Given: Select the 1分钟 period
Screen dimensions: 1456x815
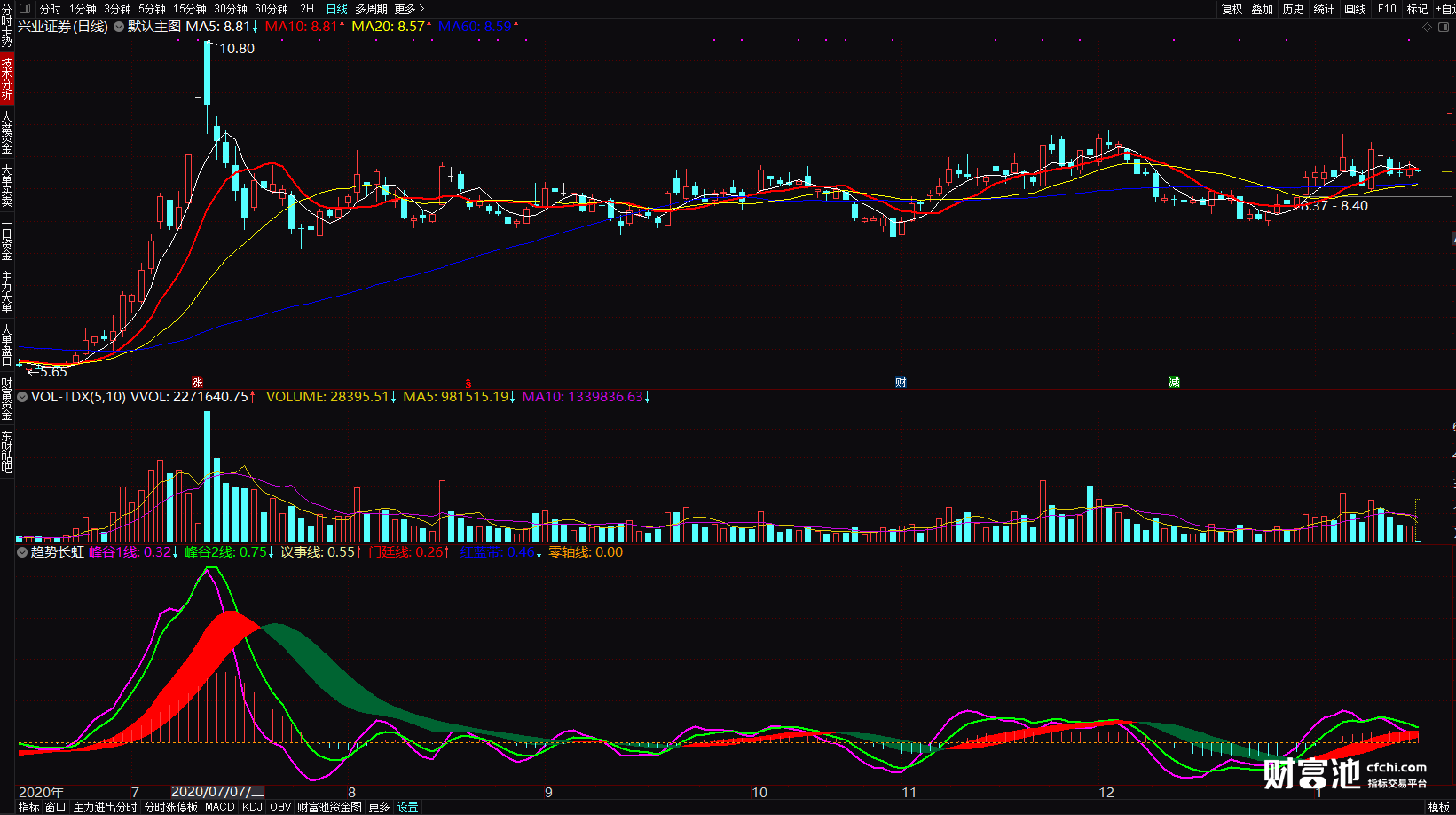Looking at the screenshot, I should (x=83, y=9).
